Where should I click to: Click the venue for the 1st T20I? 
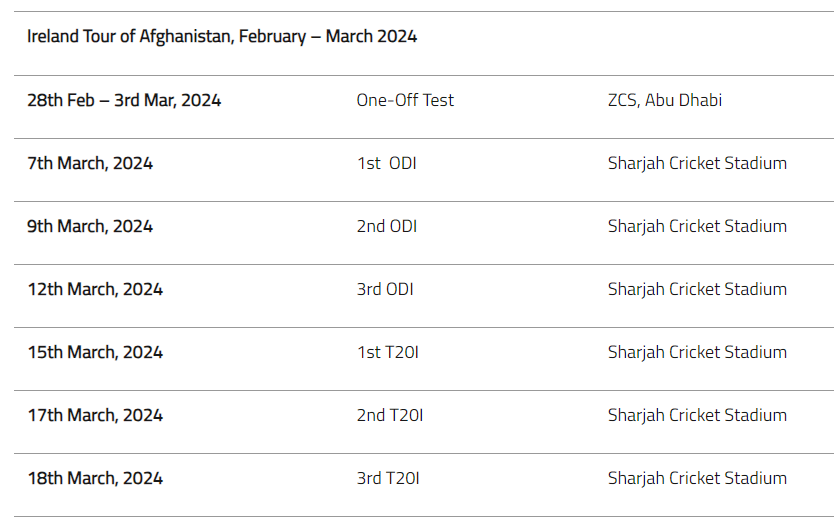[x=697, y=352]
